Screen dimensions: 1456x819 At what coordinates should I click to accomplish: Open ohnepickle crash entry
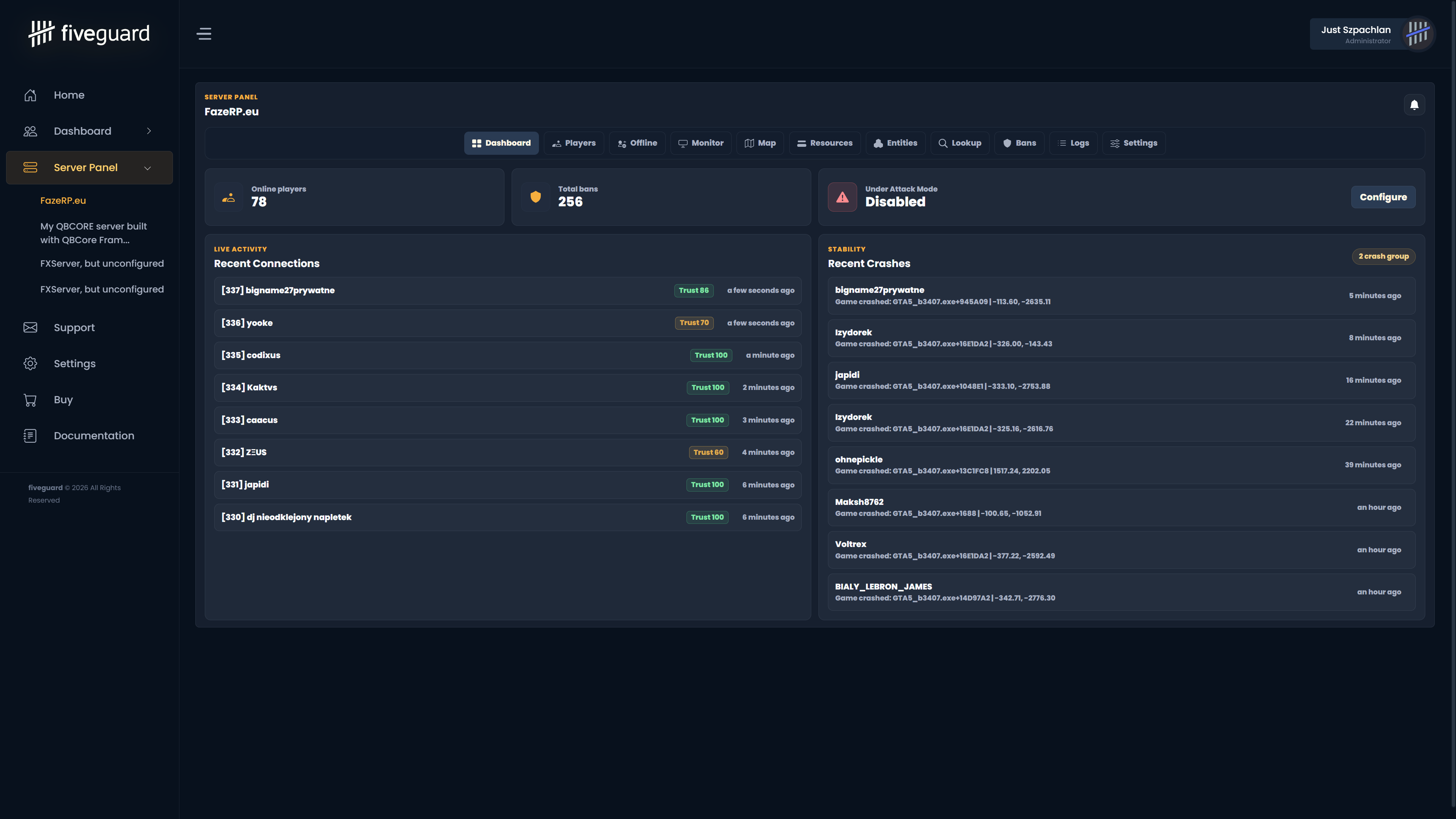click(x=1121, y=465)
